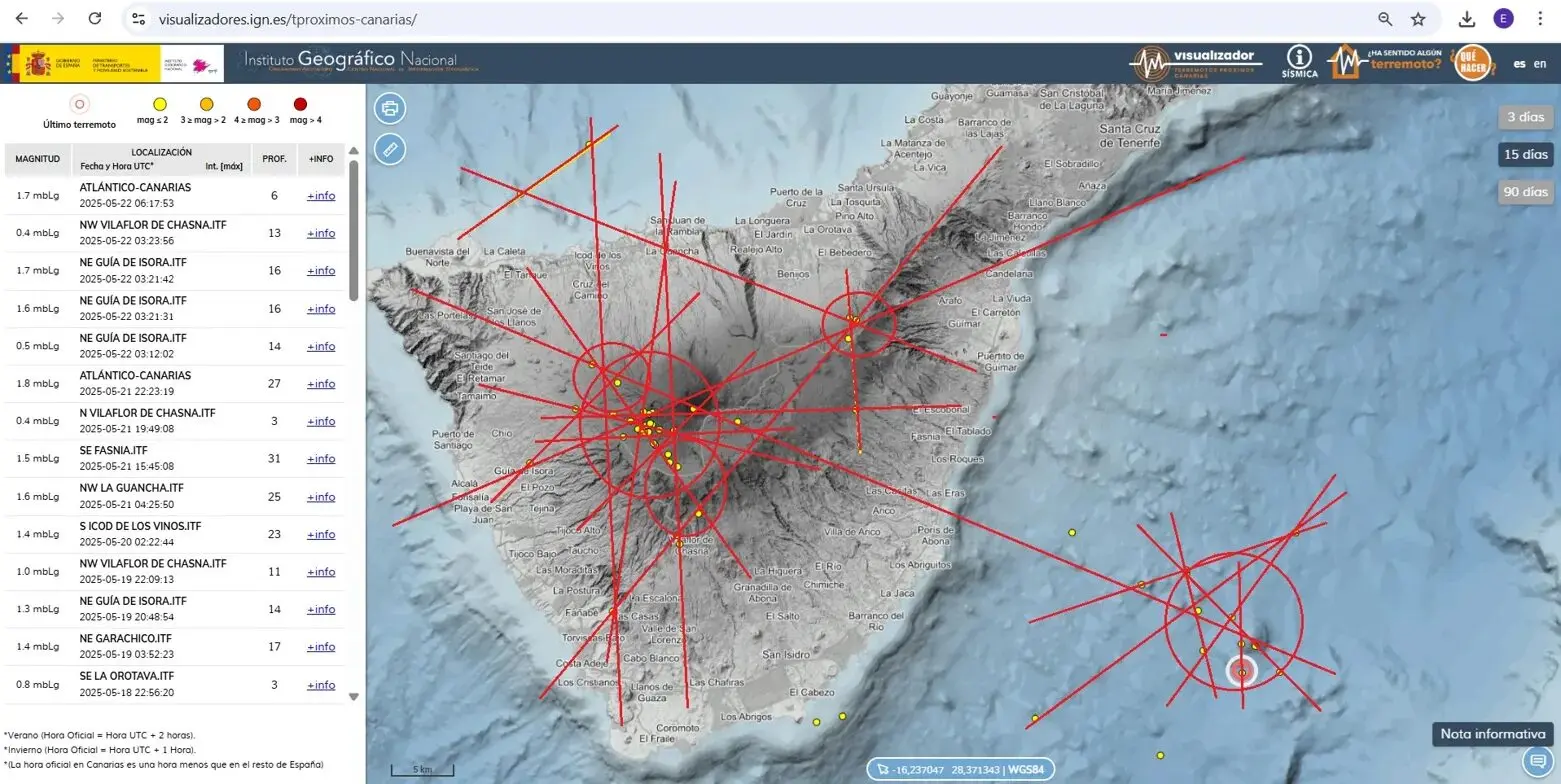Open +info for NW La Guancha quake

coord(321,497)
